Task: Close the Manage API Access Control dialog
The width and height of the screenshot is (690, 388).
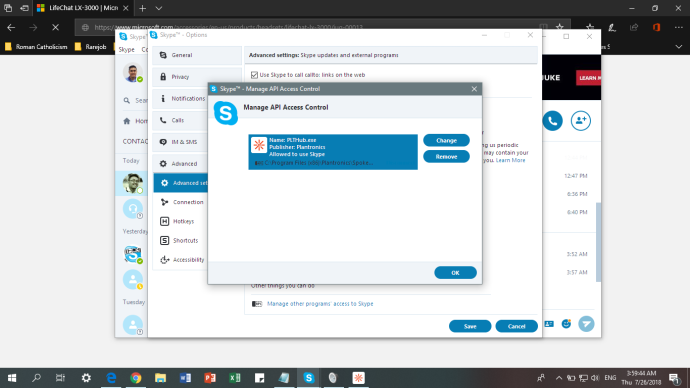Action: click(474, 89)
